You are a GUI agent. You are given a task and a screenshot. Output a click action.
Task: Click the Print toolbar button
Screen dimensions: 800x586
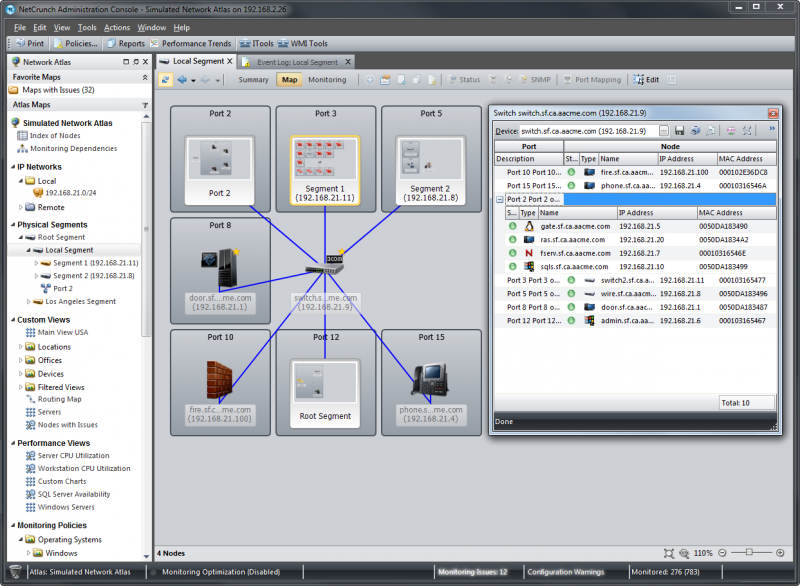click(30, 43)
